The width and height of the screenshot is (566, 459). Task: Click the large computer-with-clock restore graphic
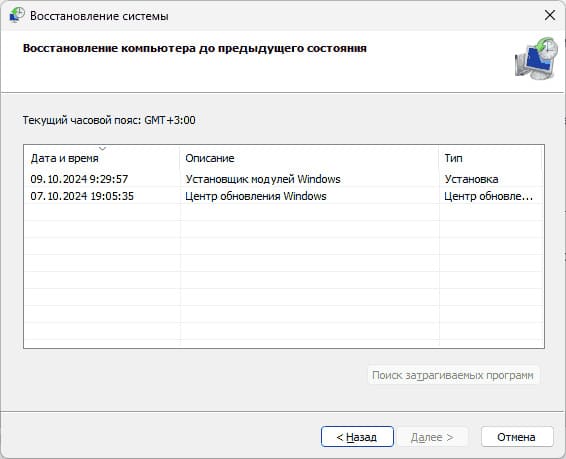[x=536, y=58]
